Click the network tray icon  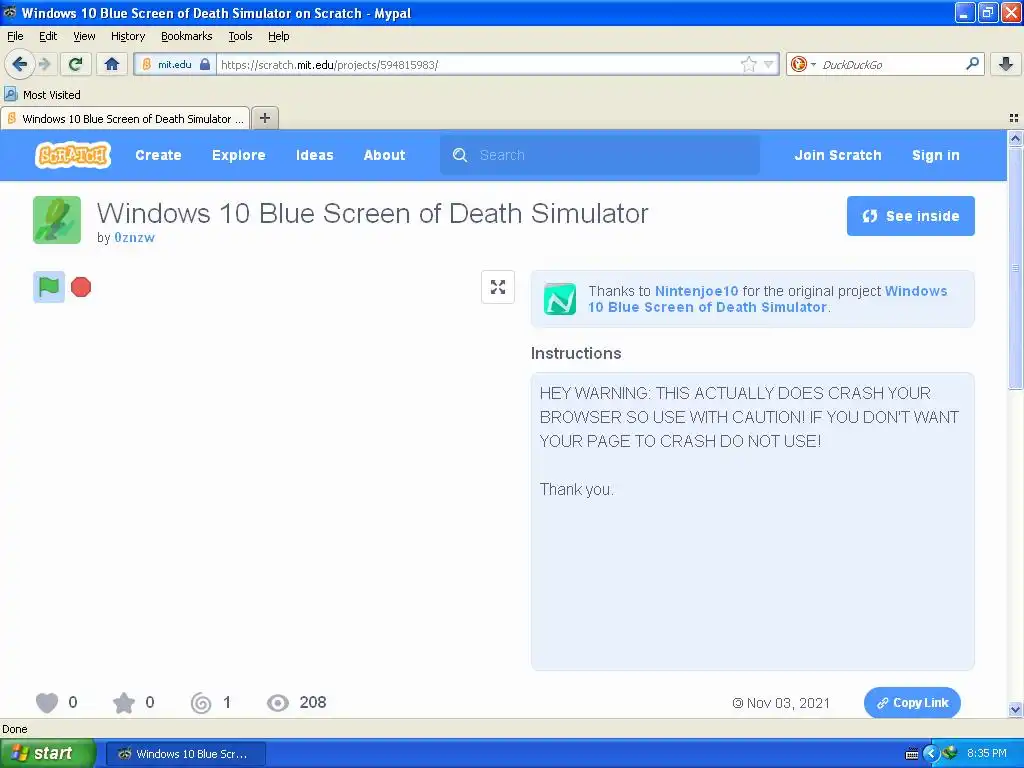[950, 753]
